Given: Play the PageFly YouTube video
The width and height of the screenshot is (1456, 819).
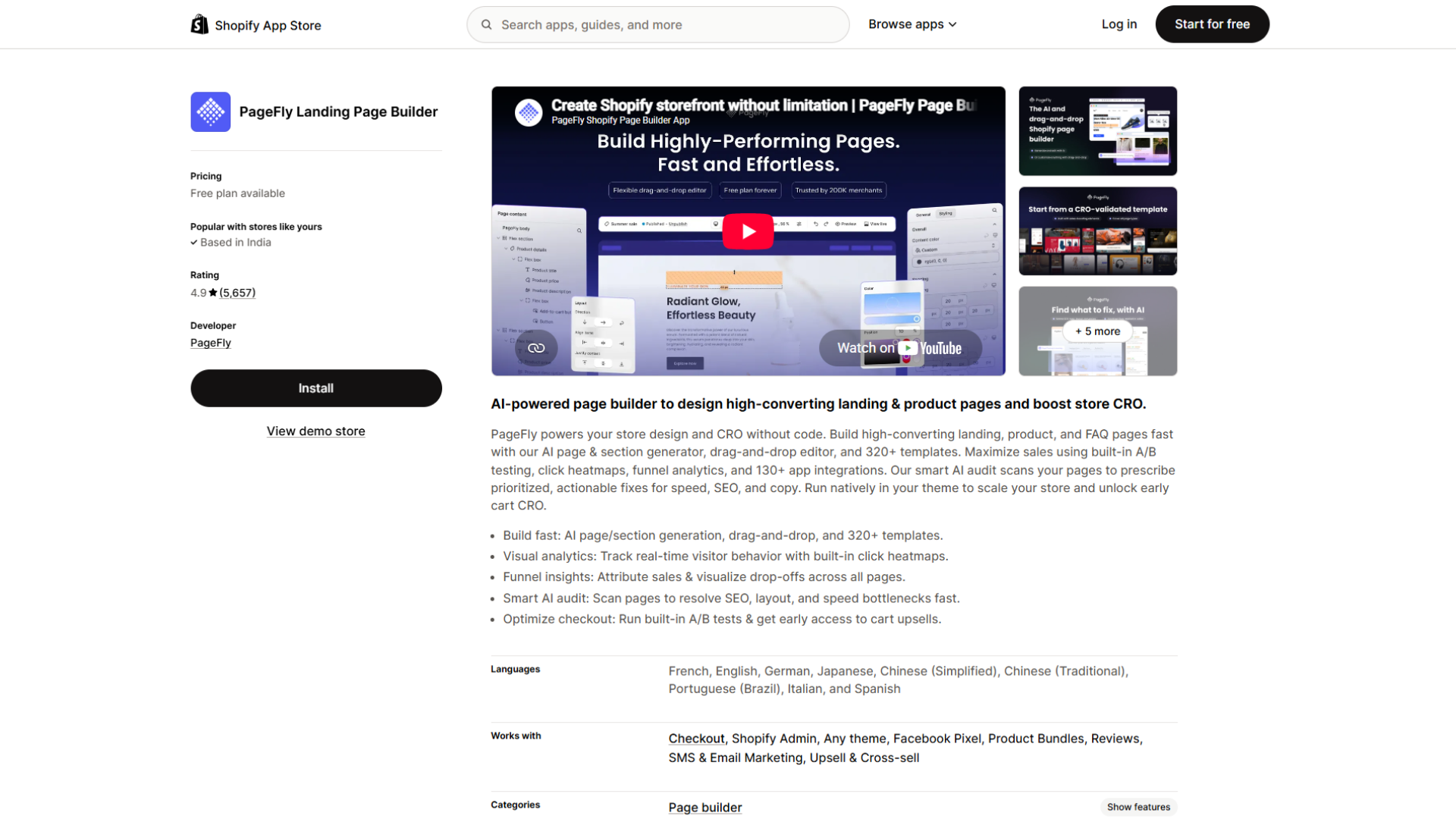Looking at the screenshot, I should pyautogui.click(x=748, y=231).
